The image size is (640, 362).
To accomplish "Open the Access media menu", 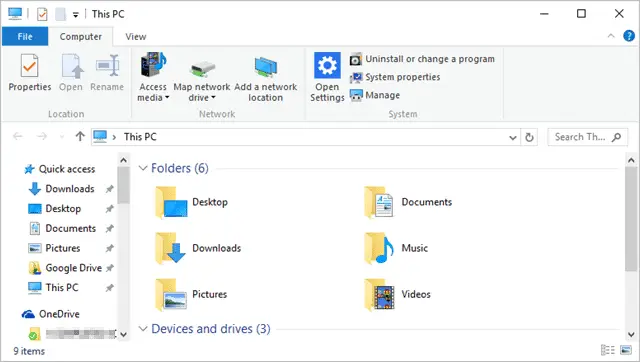I will point(153,77).
